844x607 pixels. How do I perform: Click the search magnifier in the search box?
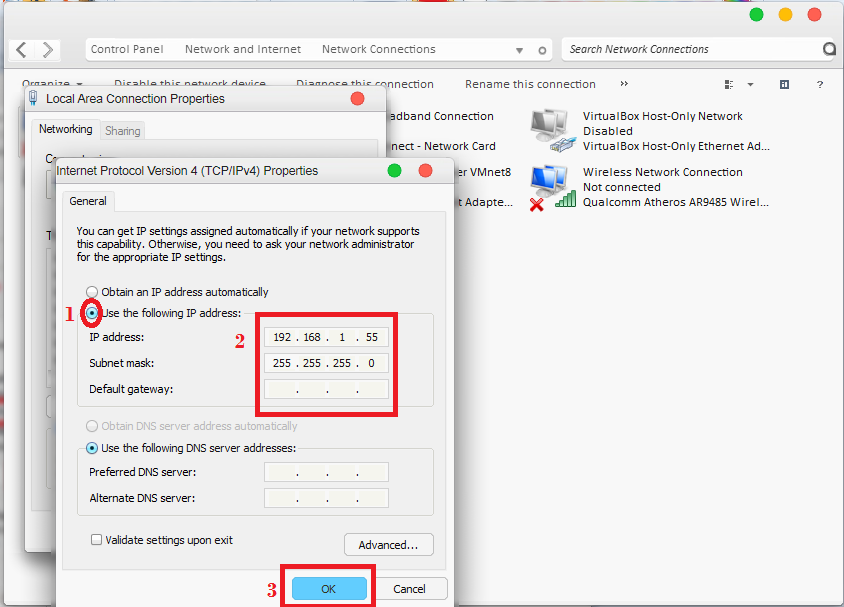[829, 49]
